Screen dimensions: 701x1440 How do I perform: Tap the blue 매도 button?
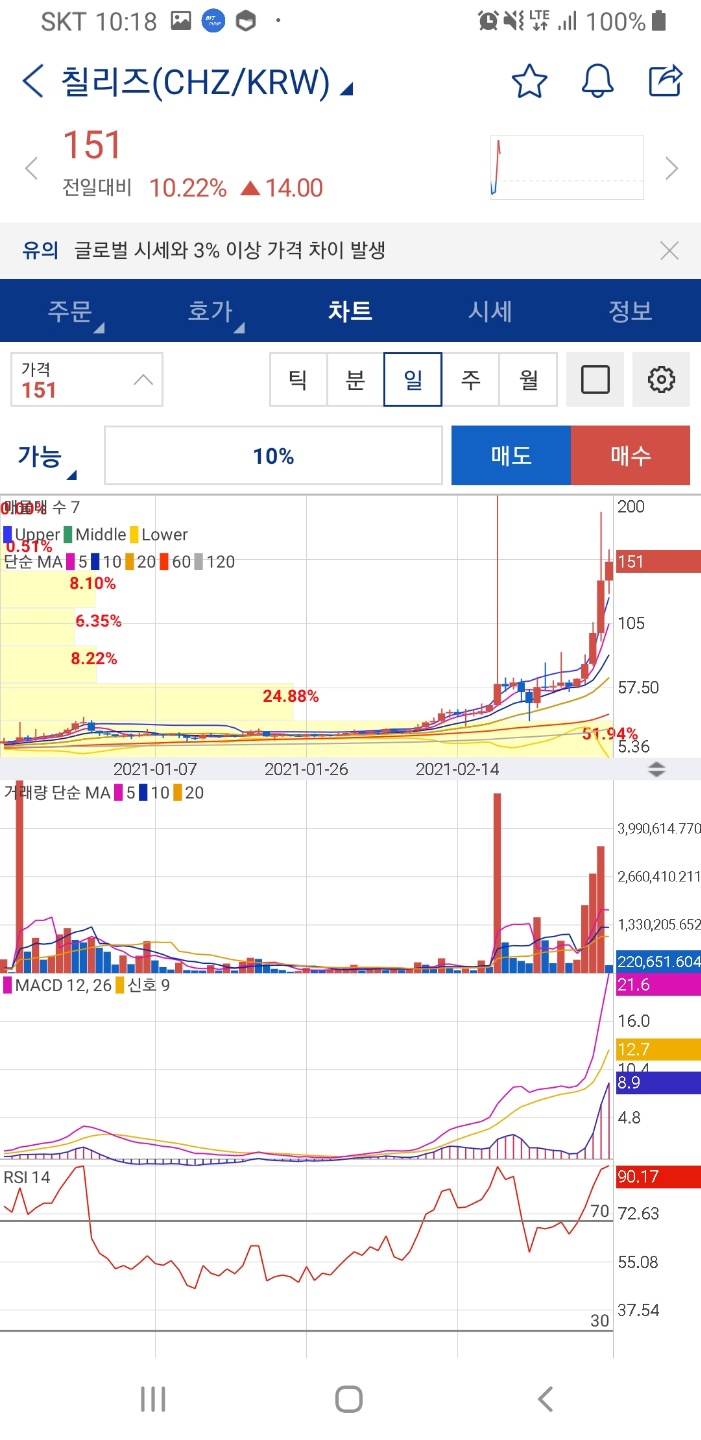[x=511, y=456]
